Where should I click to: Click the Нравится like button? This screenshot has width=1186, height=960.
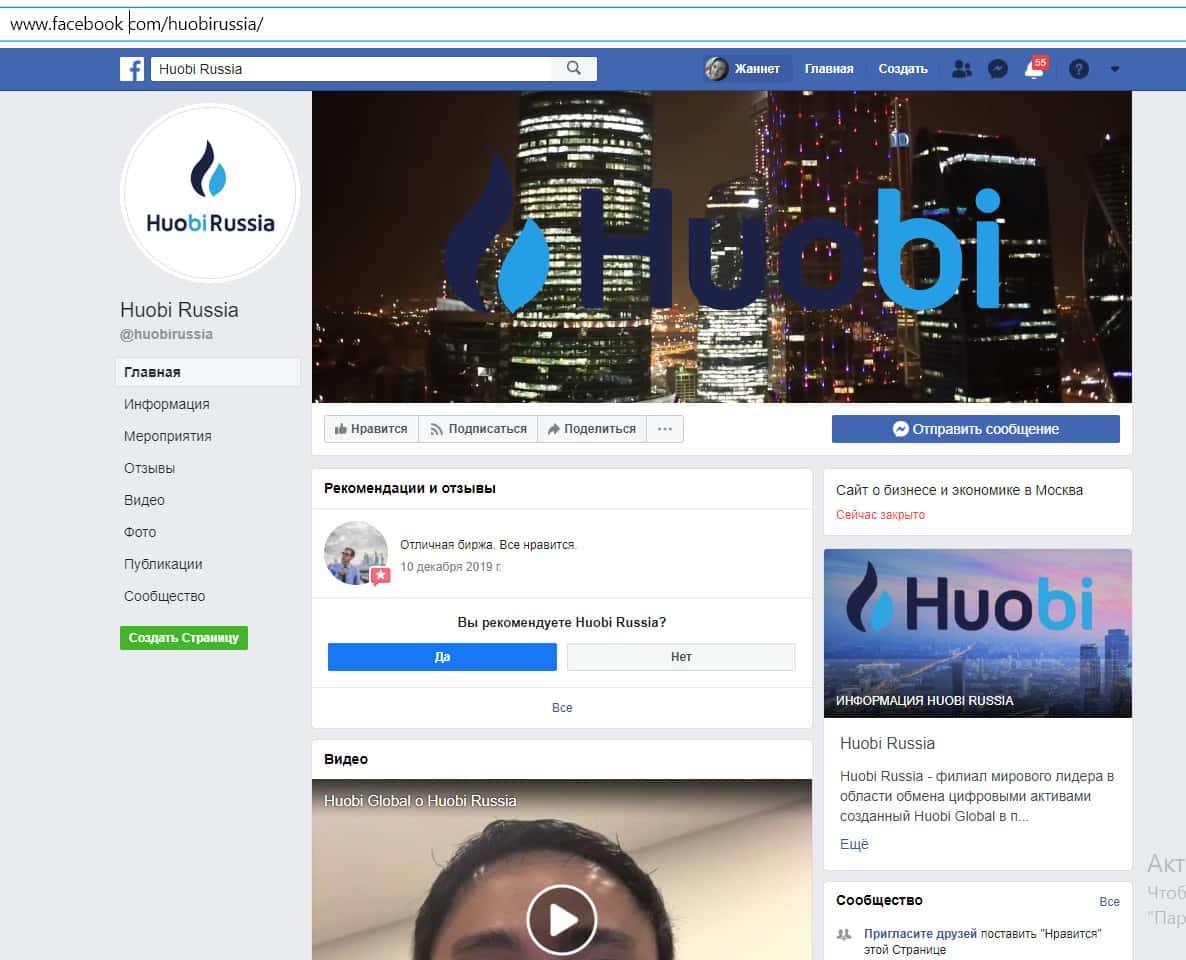pyautogui.click(x=371, y=429)
